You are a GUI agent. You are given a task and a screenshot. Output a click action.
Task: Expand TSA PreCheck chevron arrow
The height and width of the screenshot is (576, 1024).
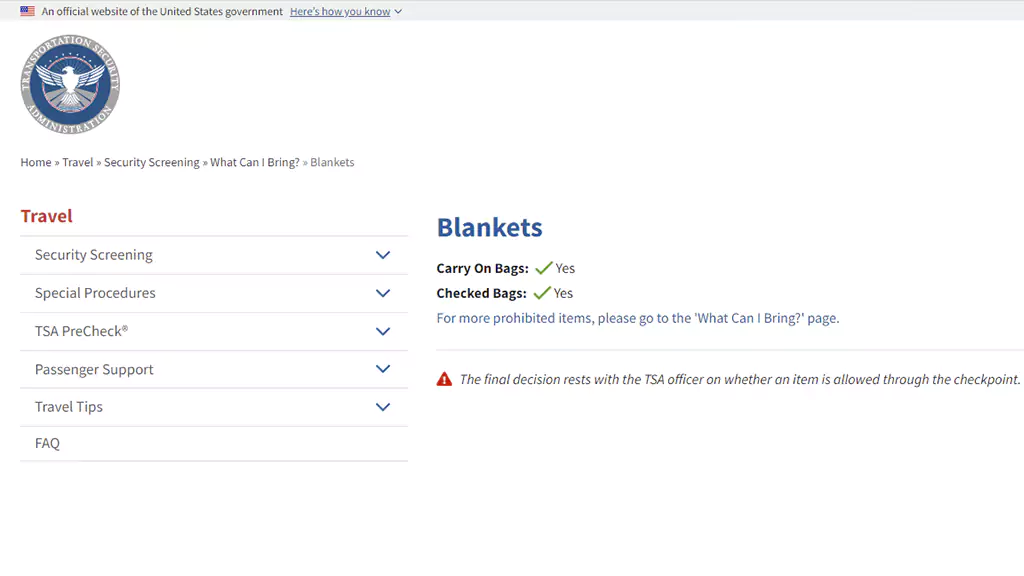click(383, 332)
